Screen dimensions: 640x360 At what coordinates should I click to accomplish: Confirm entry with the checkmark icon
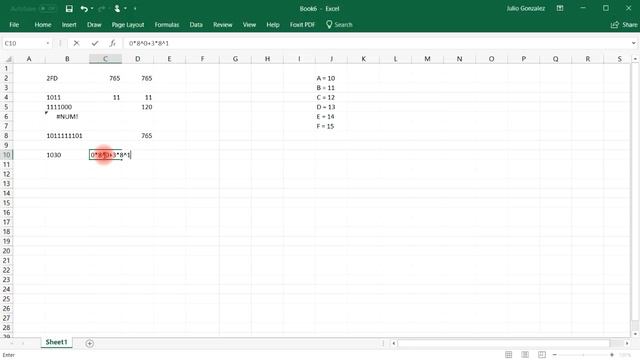click(x=95, y=43)
